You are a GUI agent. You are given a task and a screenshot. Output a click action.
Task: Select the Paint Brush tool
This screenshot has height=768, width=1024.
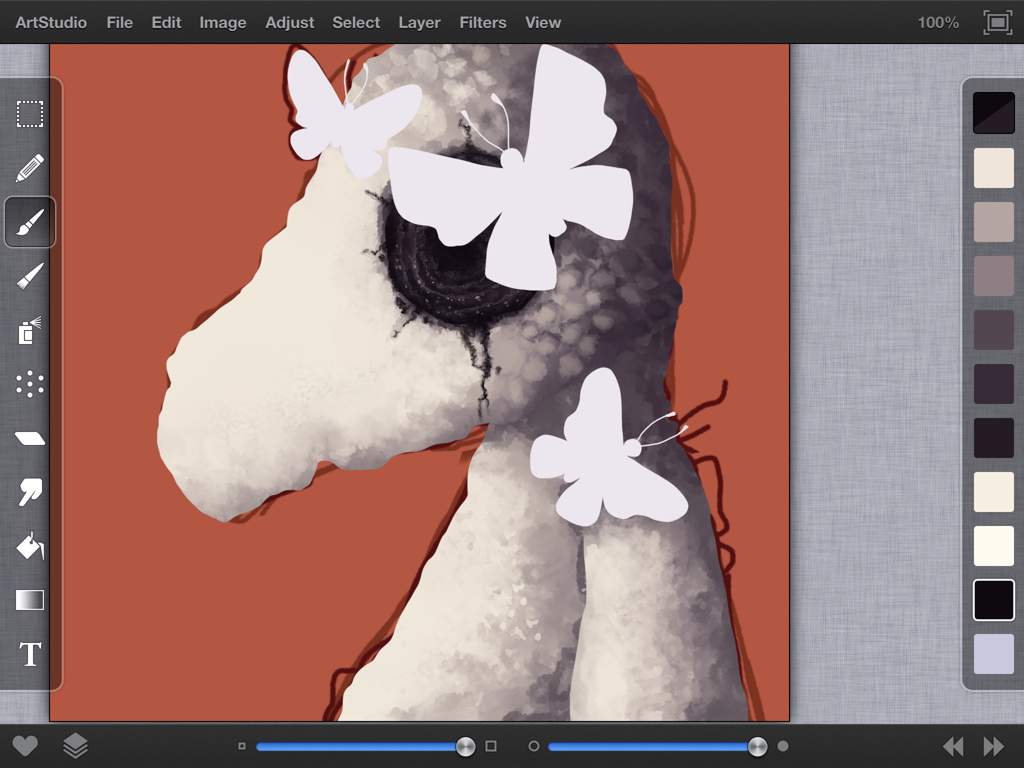pyautogui.click(x=30, y=222)
